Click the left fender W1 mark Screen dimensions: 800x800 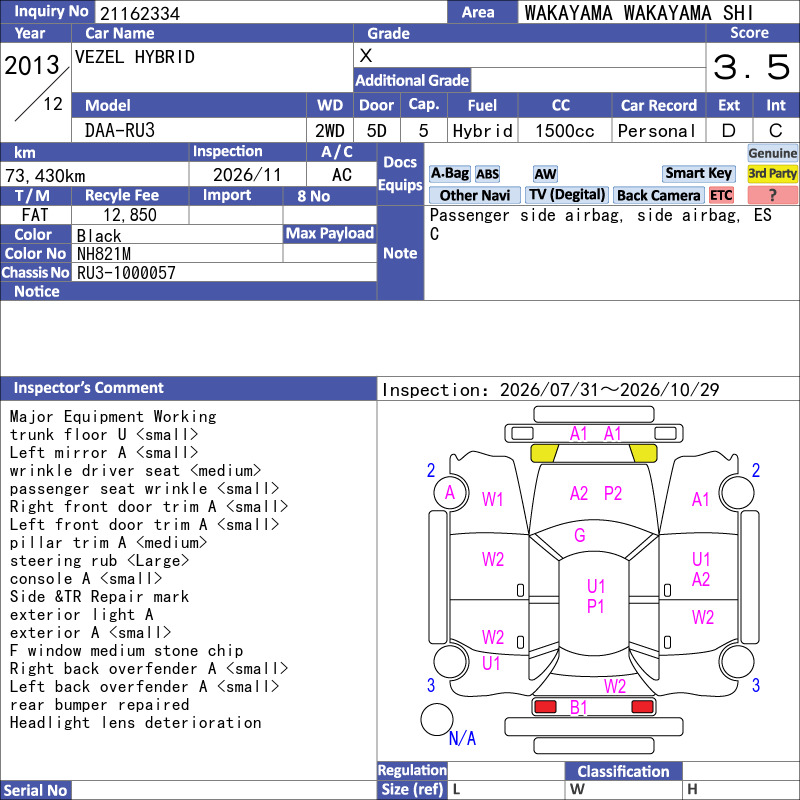pyautogui.click(x=492, y=499)
